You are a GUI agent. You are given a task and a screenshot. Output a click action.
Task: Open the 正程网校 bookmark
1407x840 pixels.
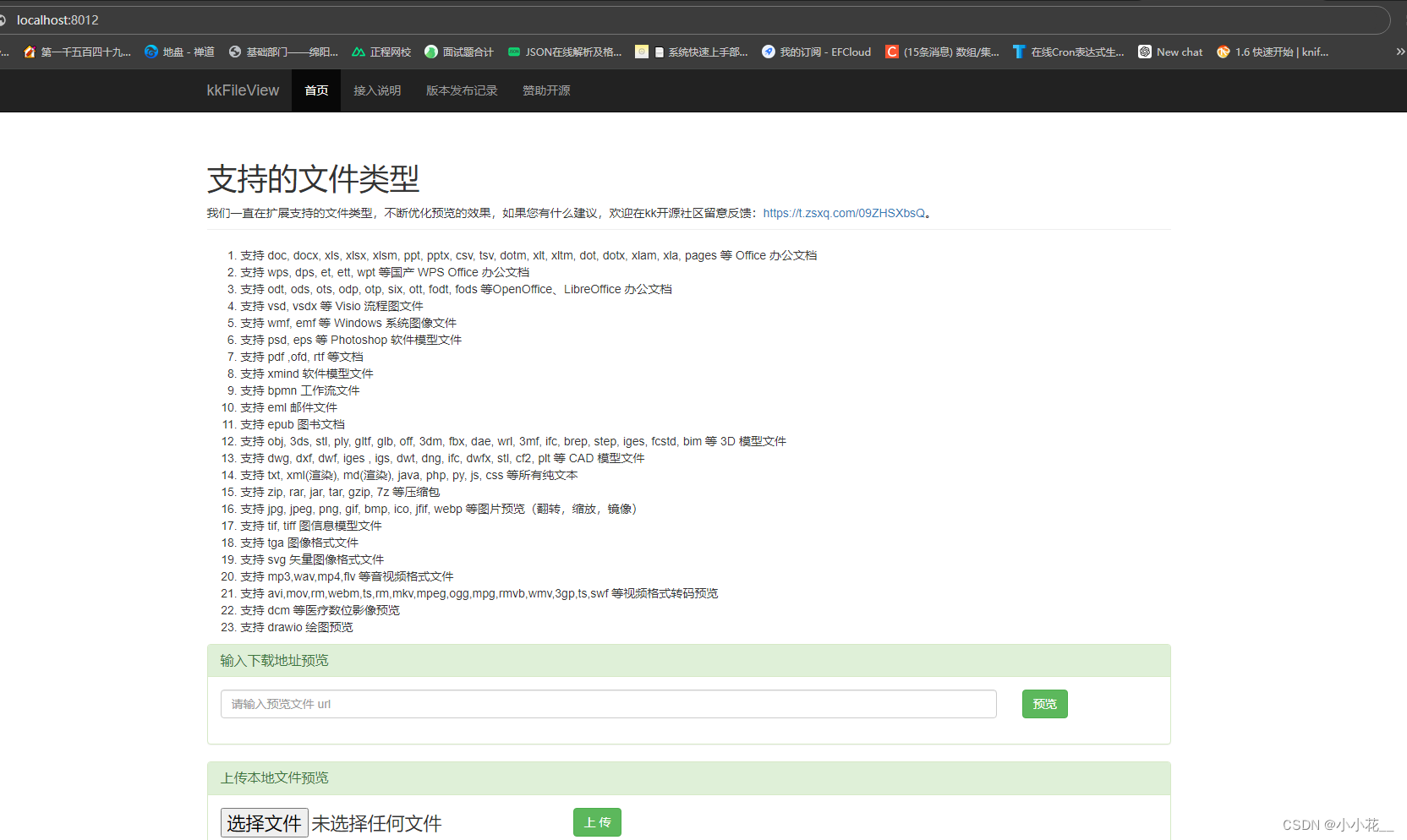point(380,52)
